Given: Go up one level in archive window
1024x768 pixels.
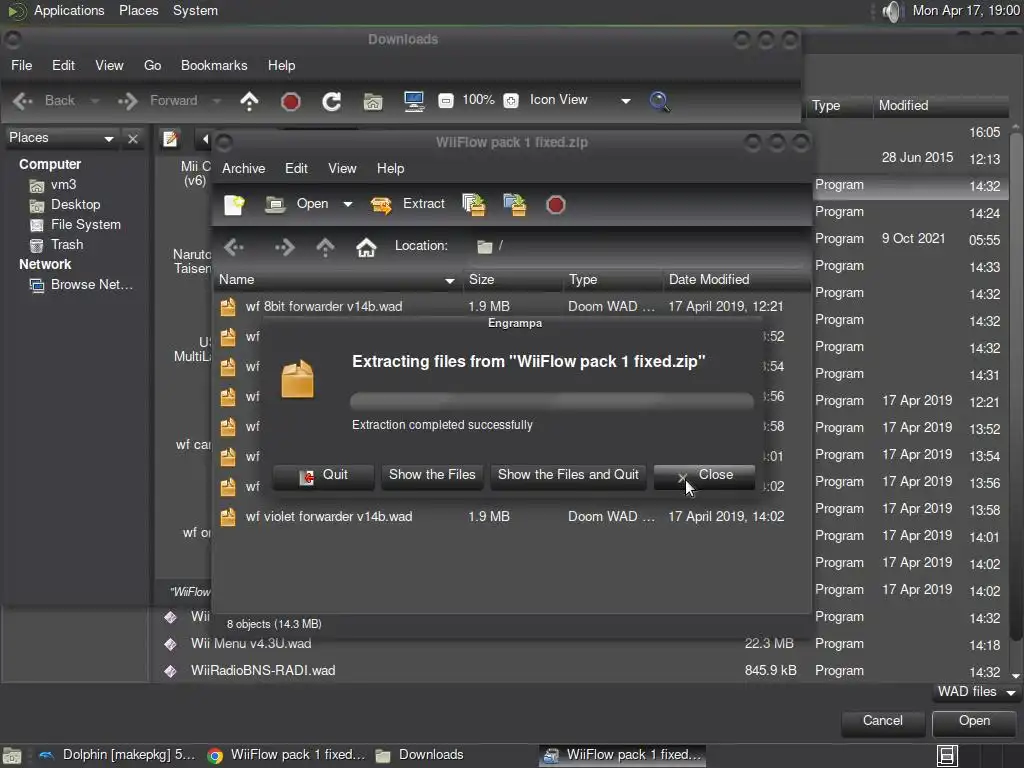Looking at the screenshot, I should pyautogui.click(x=325, y=247).
